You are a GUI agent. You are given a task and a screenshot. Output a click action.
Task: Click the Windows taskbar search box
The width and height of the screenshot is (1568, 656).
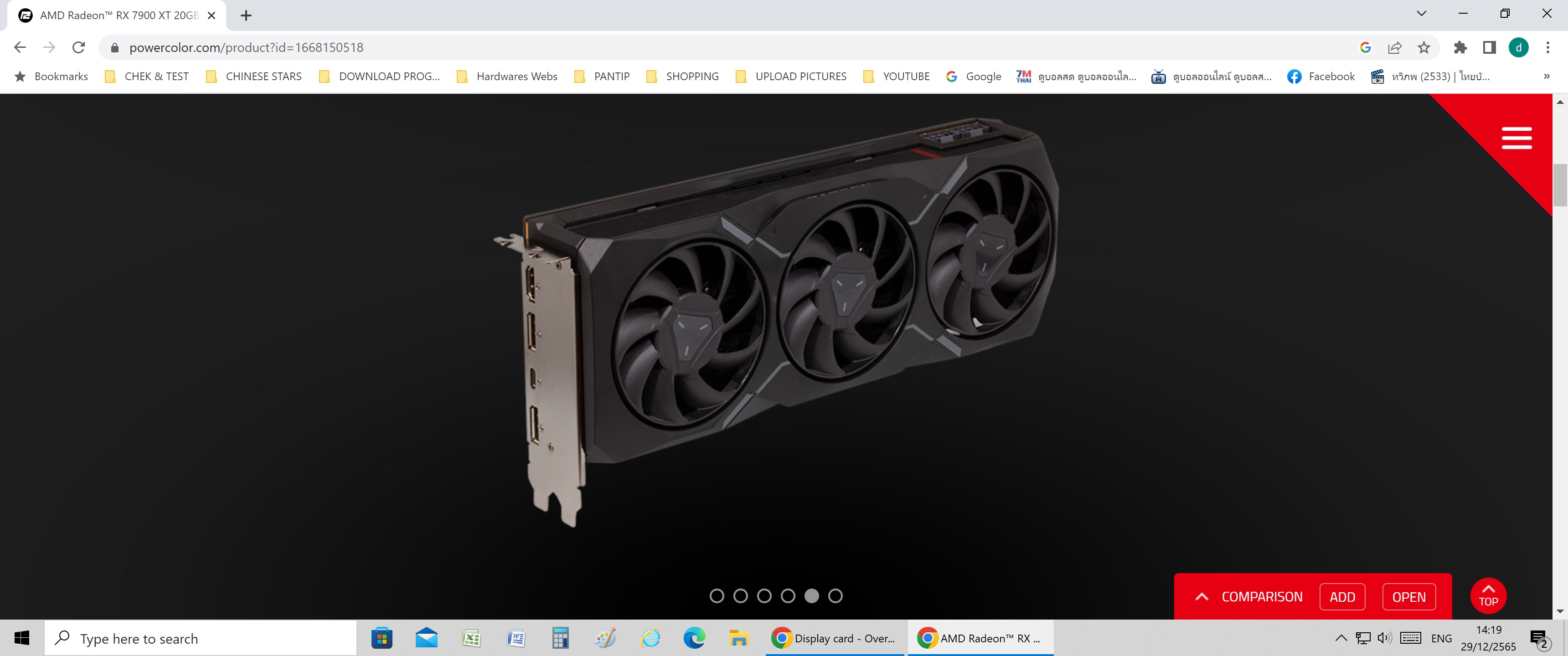point(201,638)
